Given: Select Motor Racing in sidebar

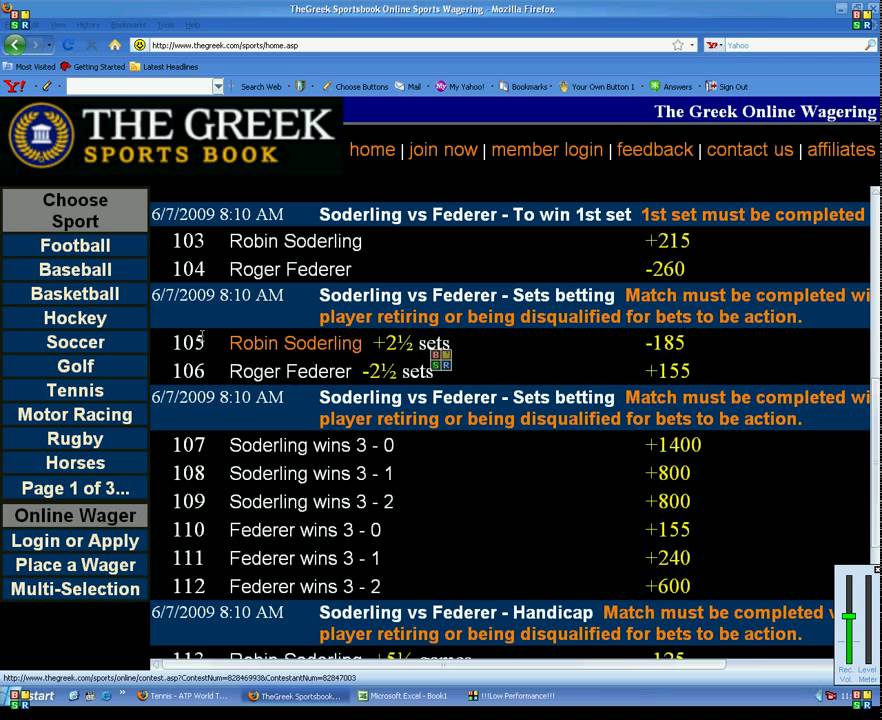Looking at the screenshot, I should coord(75,415).
